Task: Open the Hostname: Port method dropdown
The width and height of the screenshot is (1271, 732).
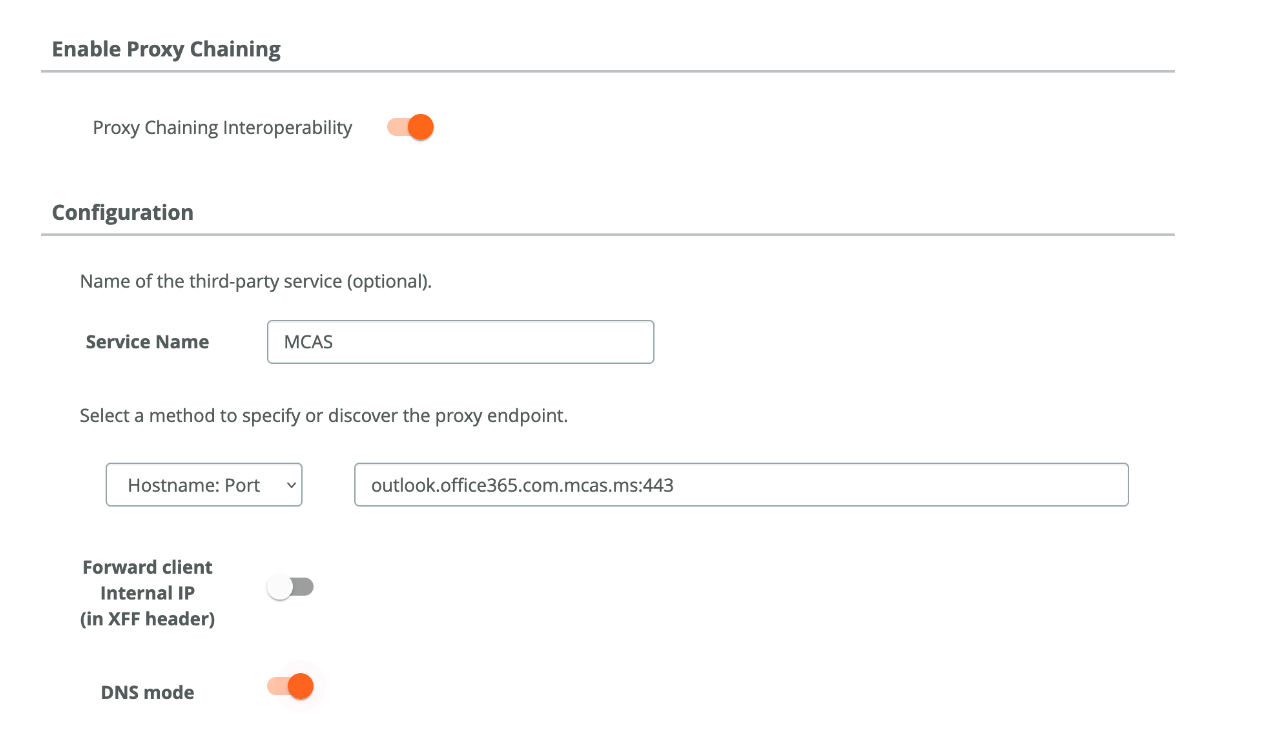Action: [204, 485]
